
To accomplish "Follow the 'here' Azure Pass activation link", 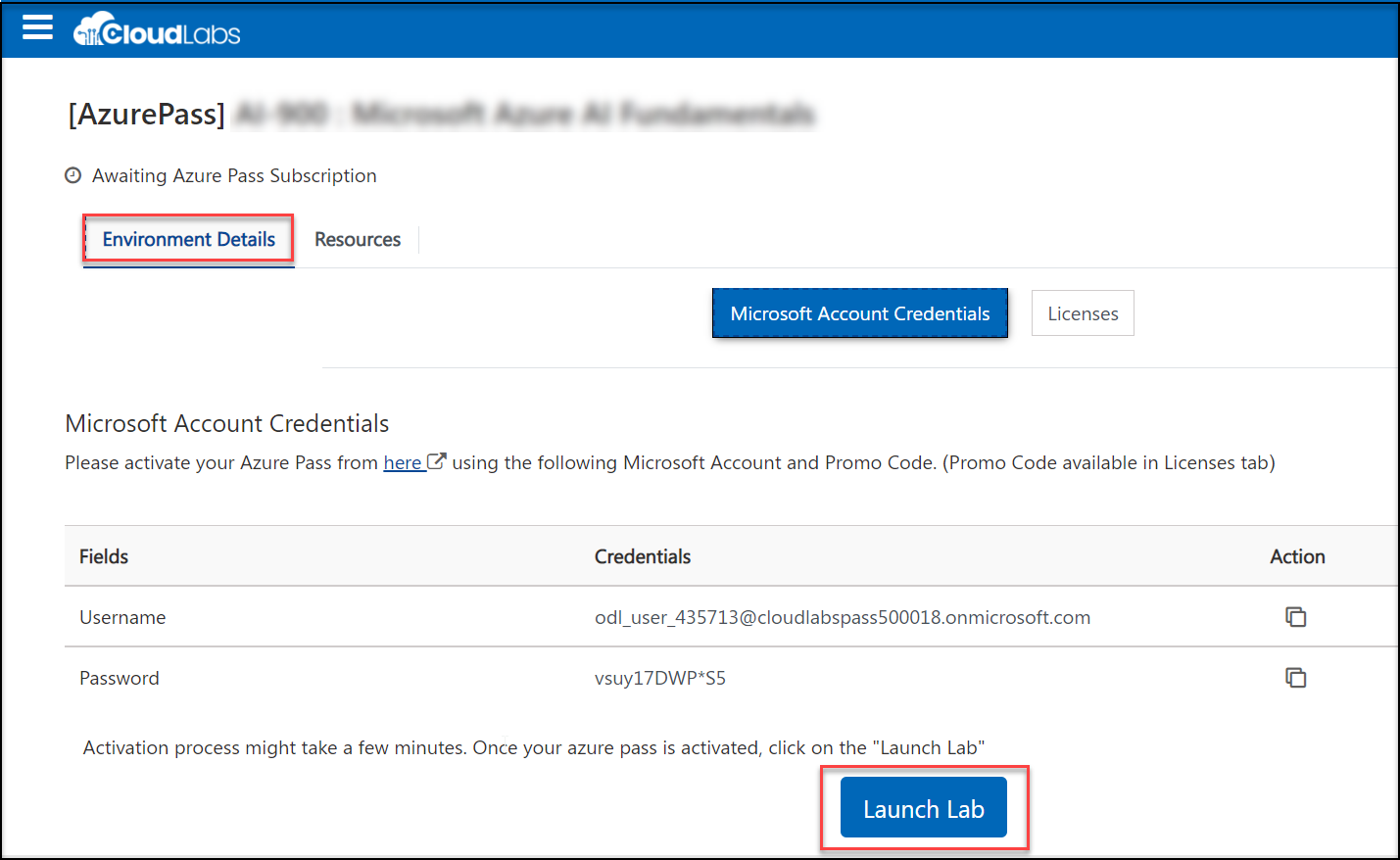I will (x=403, y=462).
